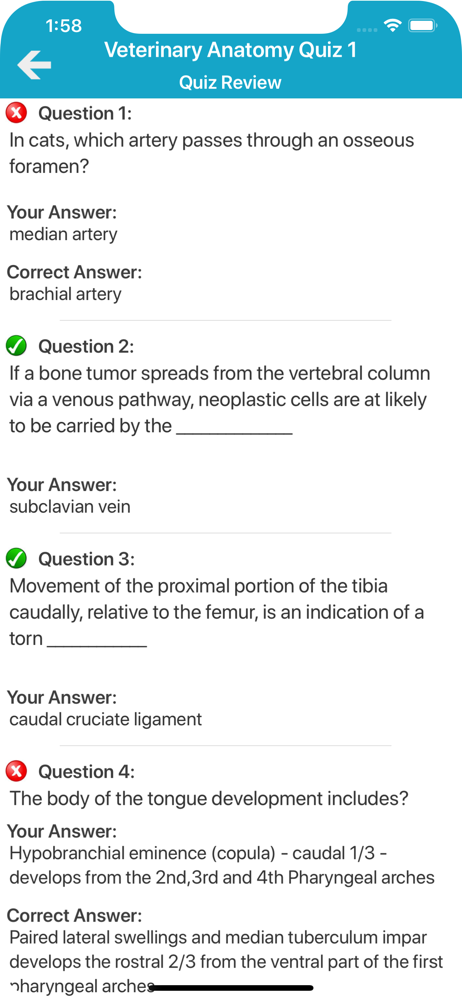Tap the cats osseous foramen question text
Viewport: 462px width, 1000px height.
tap(211, 153)
